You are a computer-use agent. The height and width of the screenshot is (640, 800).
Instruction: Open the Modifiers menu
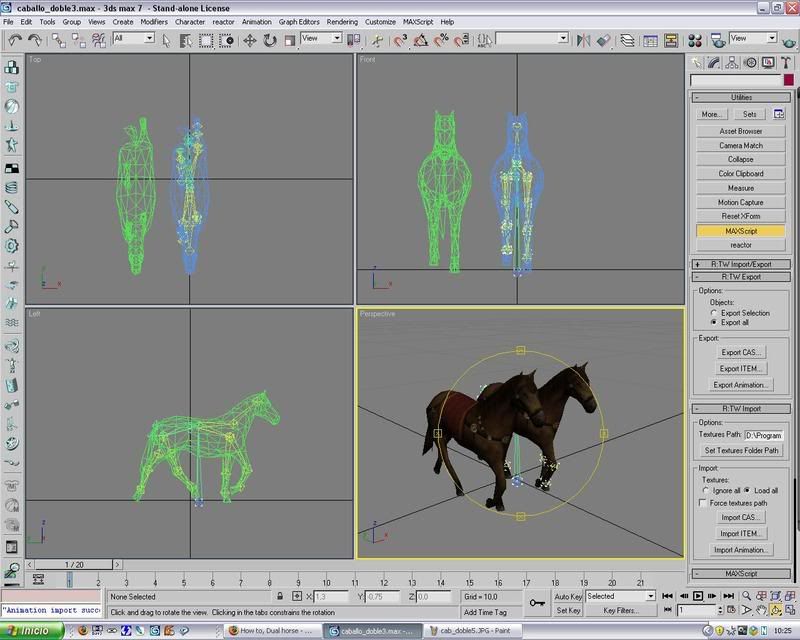click(154, 22)
